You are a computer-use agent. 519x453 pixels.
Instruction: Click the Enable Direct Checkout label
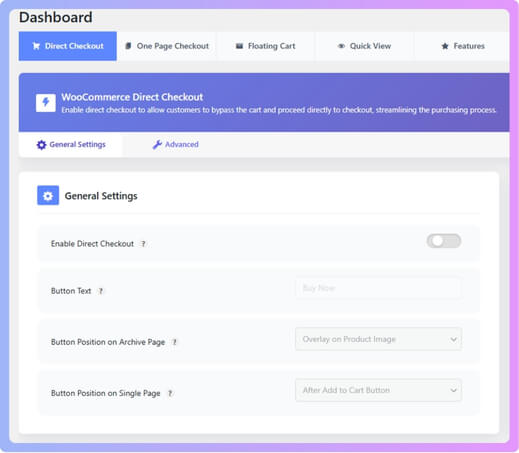coord(92,244)
